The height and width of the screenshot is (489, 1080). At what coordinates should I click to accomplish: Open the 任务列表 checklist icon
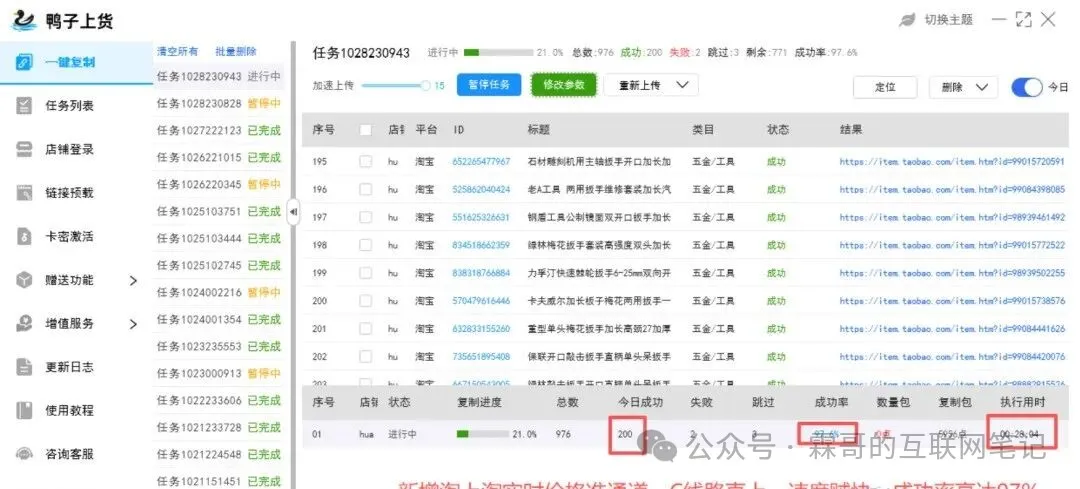(24, 105)
